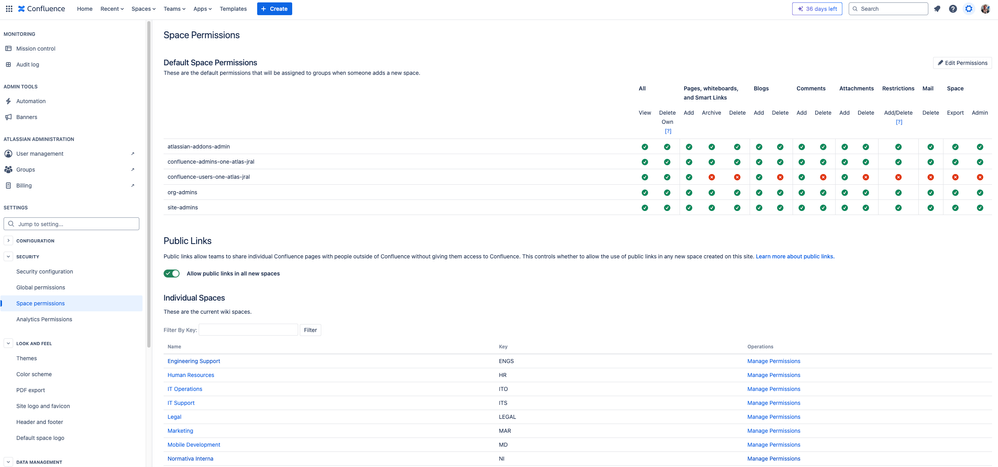Viewport: 998px width, 467px height.
Task: Click red Space Admin icon for confluence-users-one-atlas-jral
Action: pyautogui.click(x=980, y=177)
